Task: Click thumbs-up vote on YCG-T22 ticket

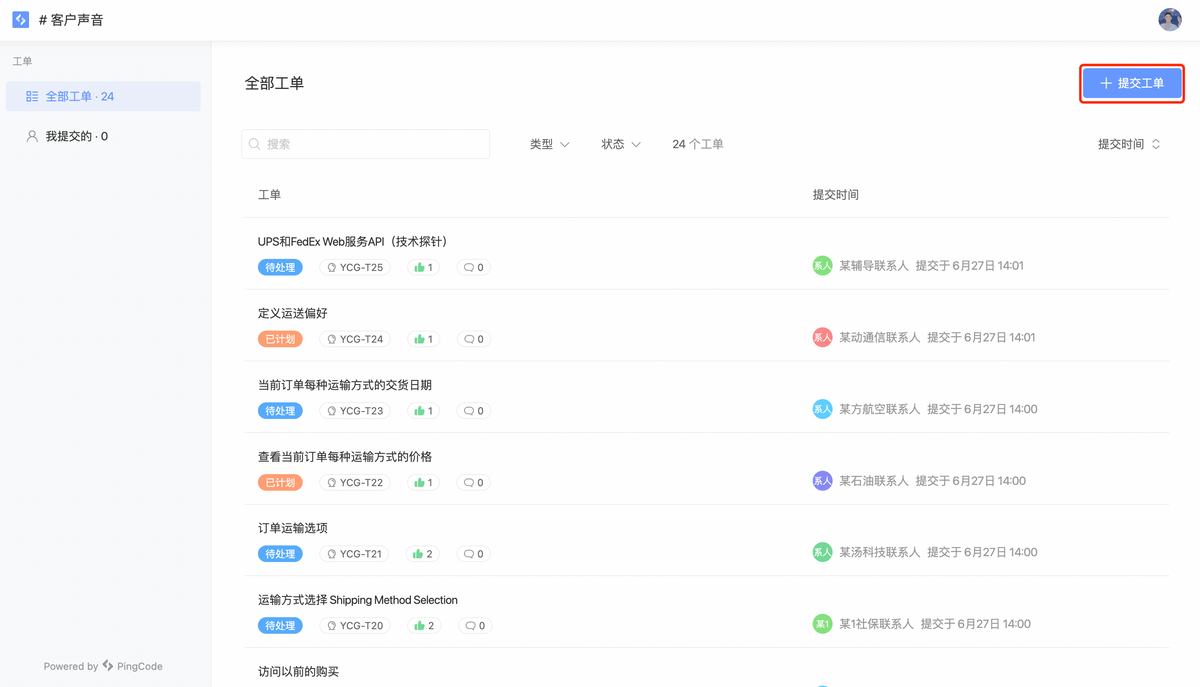Action: pos(423,482)
